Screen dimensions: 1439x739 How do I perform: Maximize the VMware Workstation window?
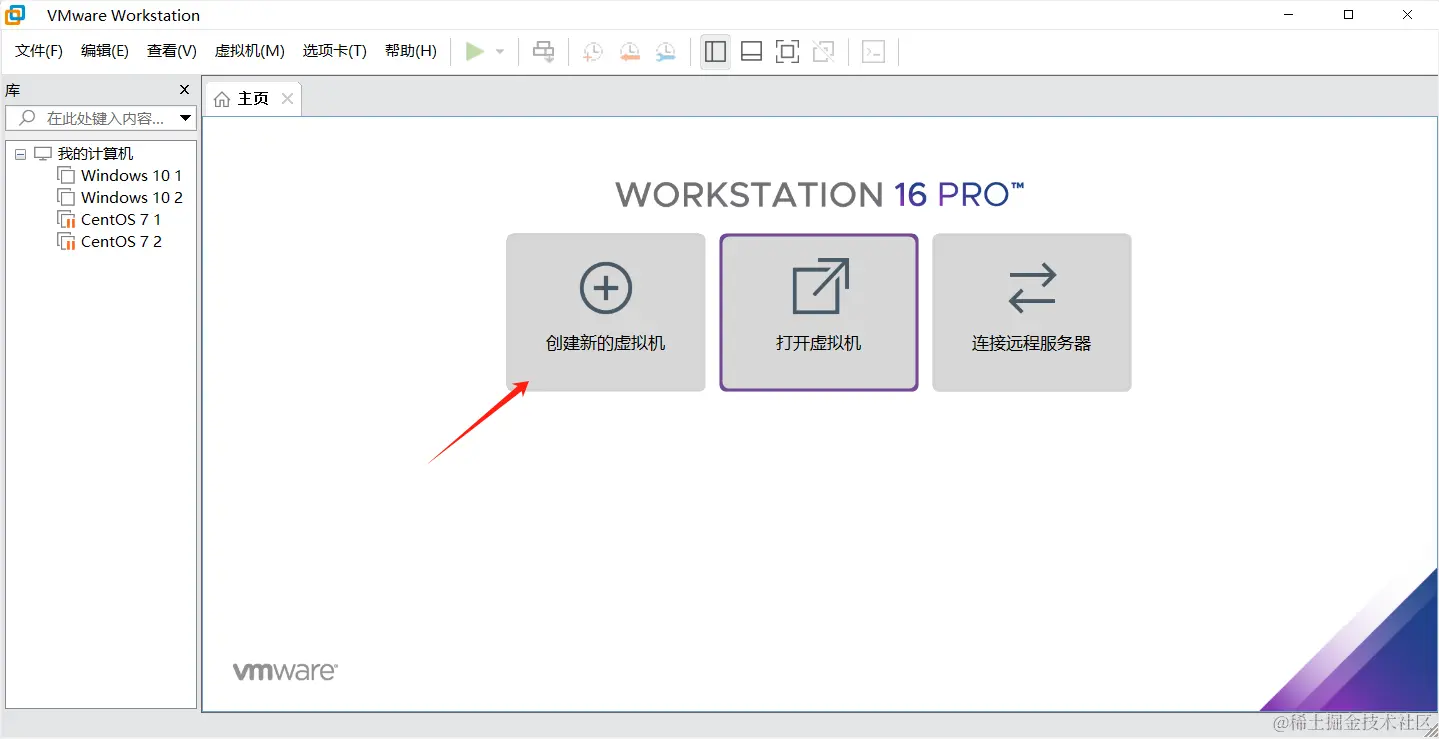click(1348, 15)
